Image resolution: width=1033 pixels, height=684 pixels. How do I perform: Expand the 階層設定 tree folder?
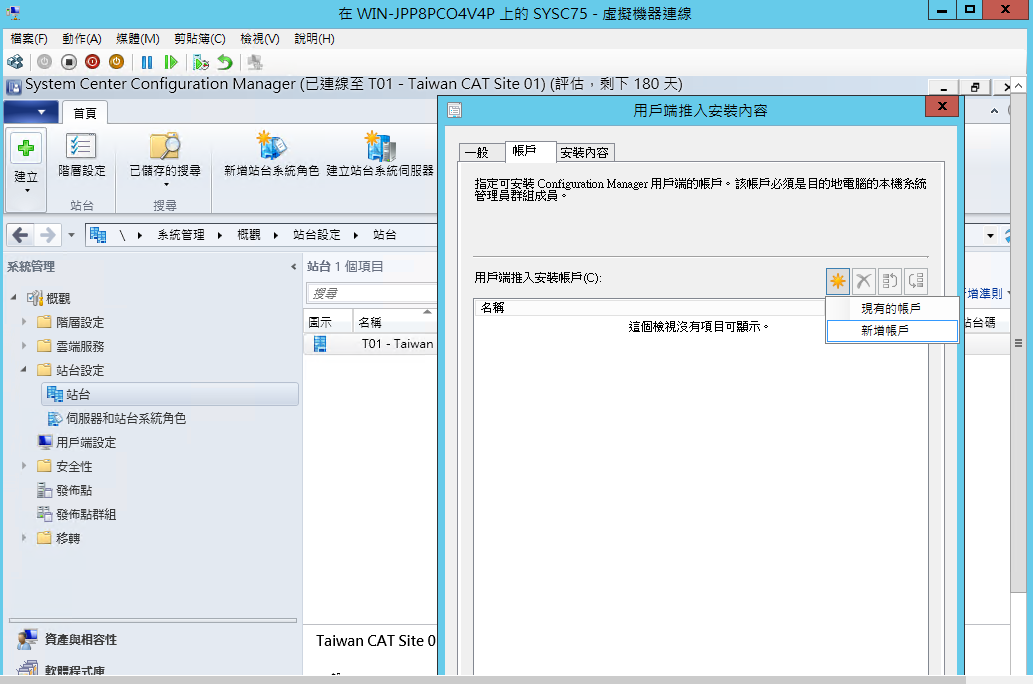tap(24, 322)
